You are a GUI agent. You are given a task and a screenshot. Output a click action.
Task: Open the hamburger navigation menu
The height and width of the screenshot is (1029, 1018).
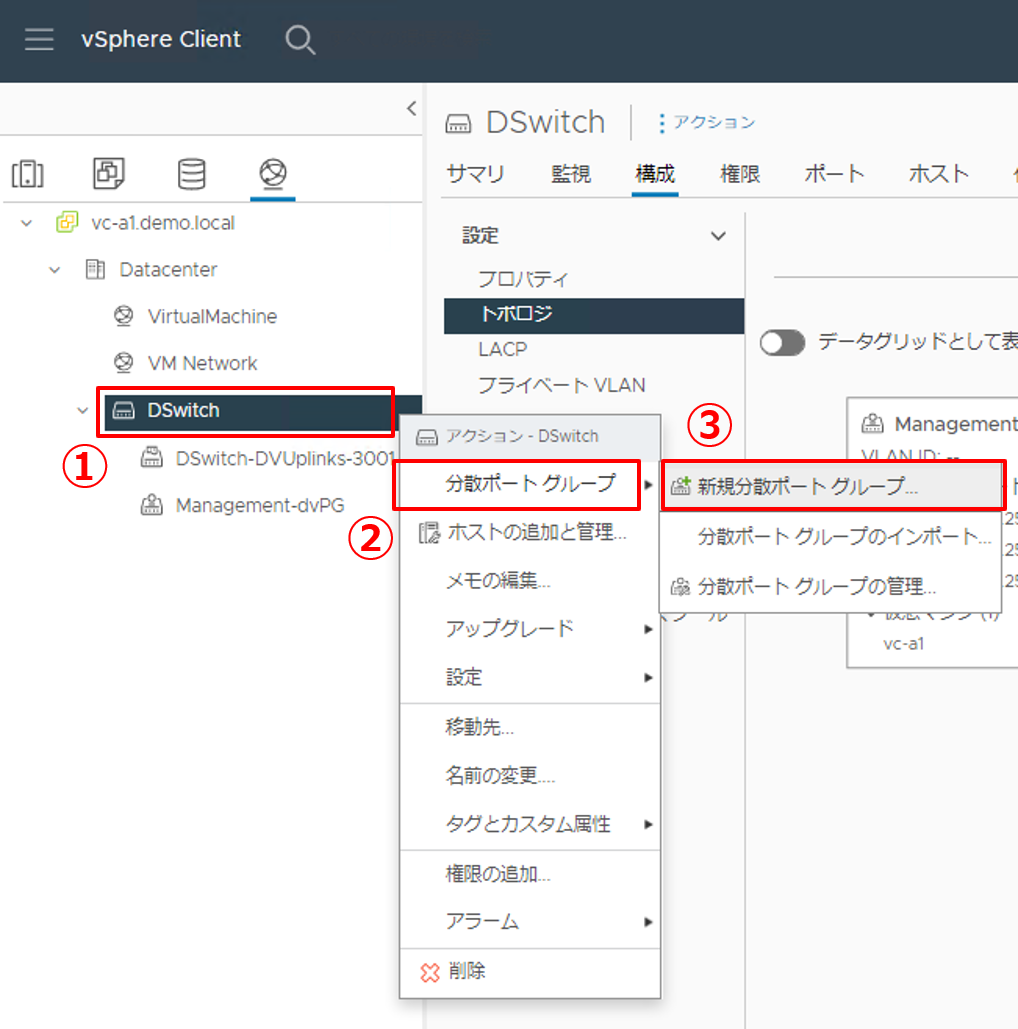(x=39, y=40)
